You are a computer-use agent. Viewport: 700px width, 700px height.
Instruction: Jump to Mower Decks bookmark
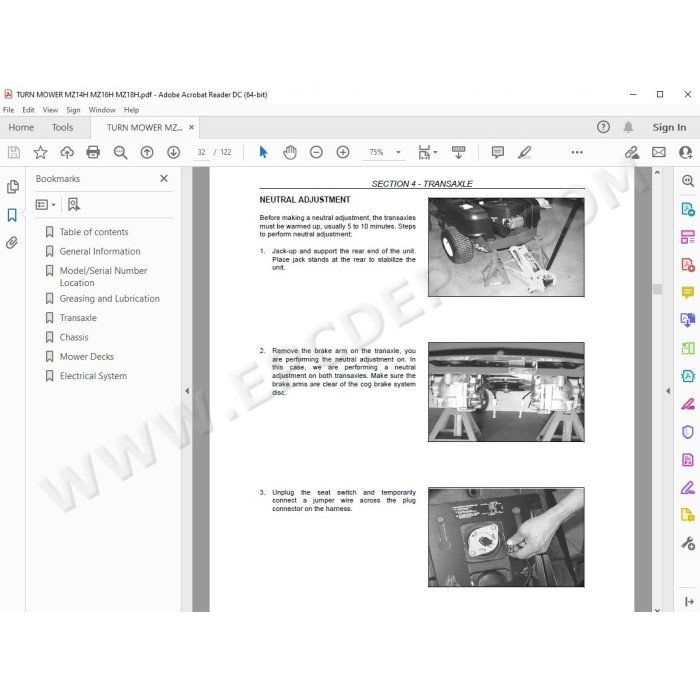pos(87,357)
